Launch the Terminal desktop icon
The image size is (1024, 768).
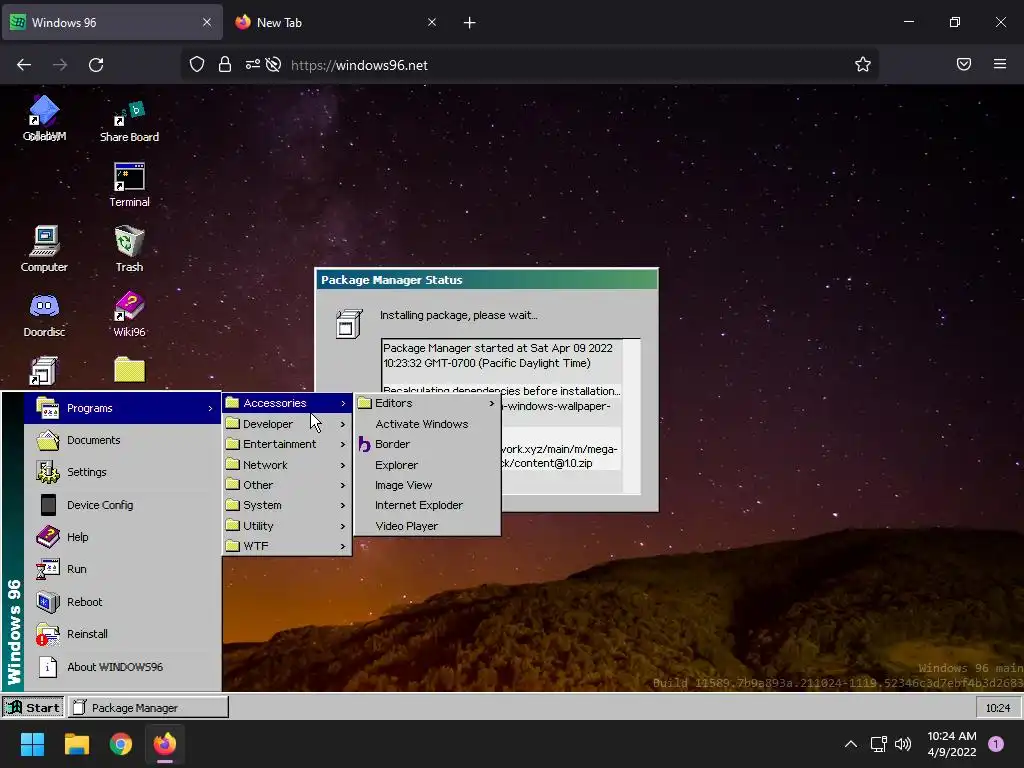129,185
